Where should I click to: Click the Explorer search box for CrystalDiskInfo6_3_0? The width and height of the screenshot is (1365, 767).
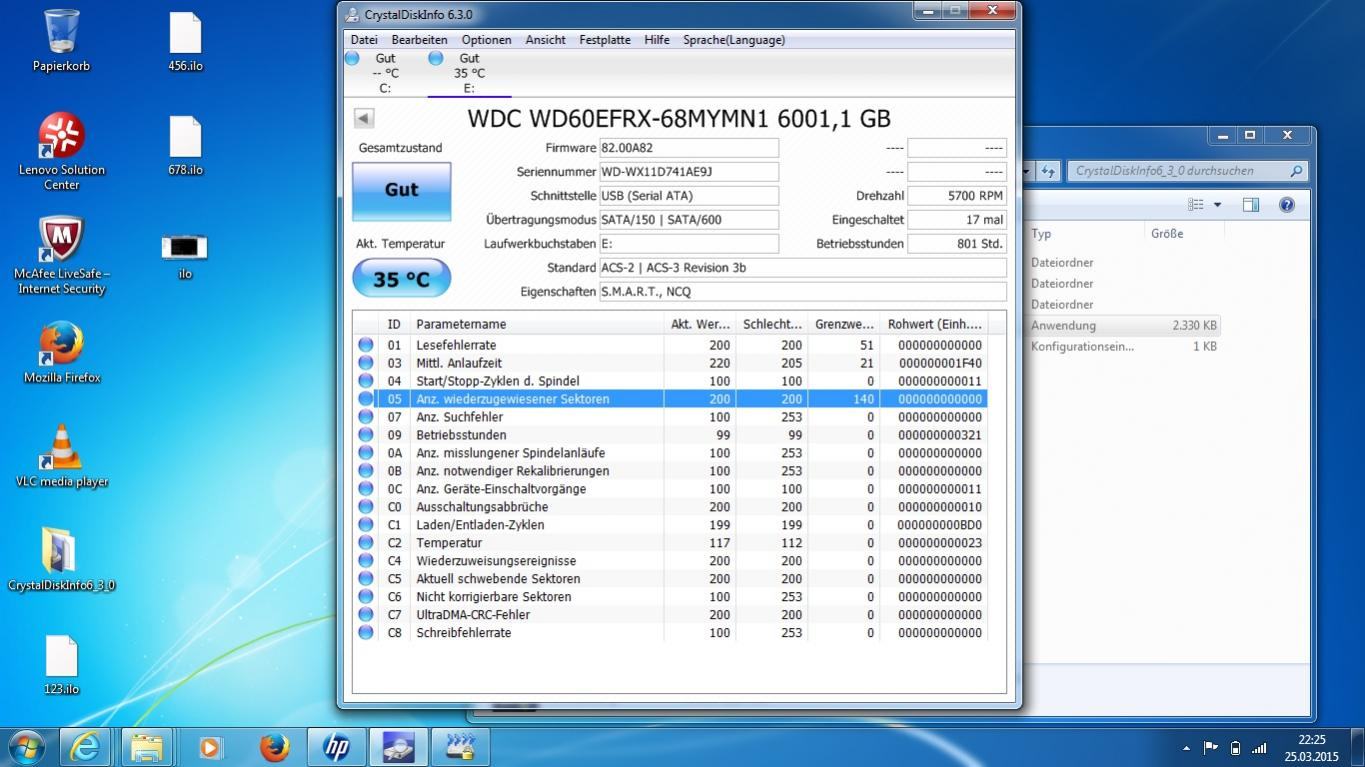[1187, 171]
